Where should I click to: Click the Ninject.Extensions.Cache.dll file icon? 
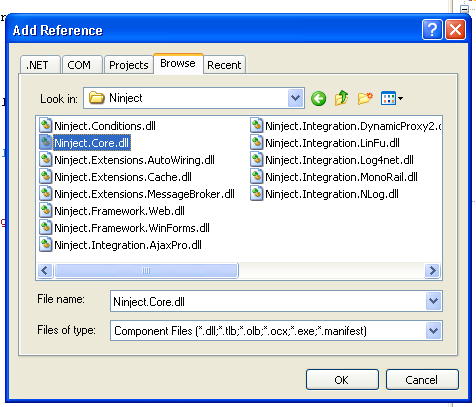(x=46, y=177)
